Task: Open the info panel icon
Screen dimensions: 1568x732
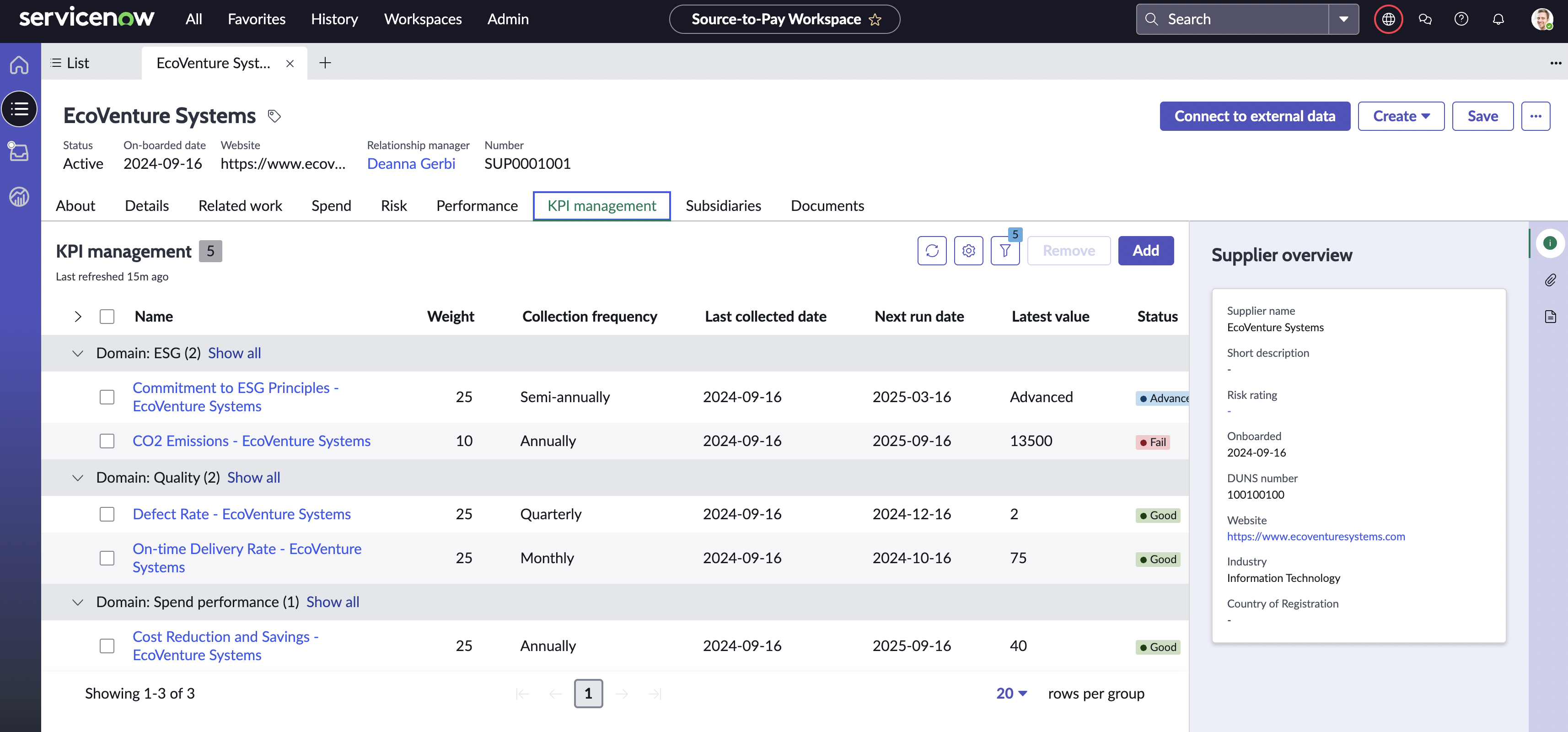Action: tap(1550, 243)
